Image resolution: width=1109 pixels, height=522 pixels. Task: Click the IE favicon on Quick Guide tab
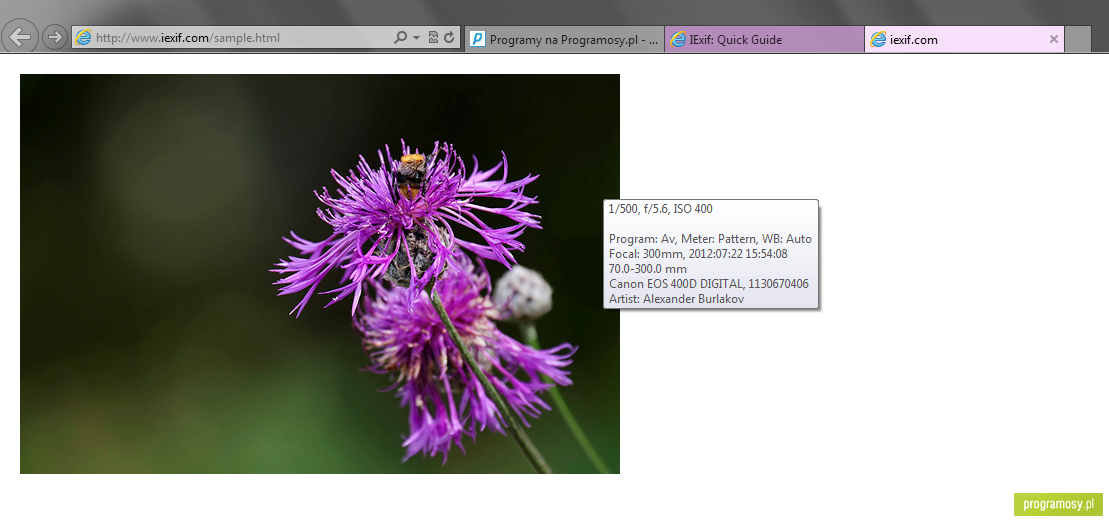[x=678, y=40]
